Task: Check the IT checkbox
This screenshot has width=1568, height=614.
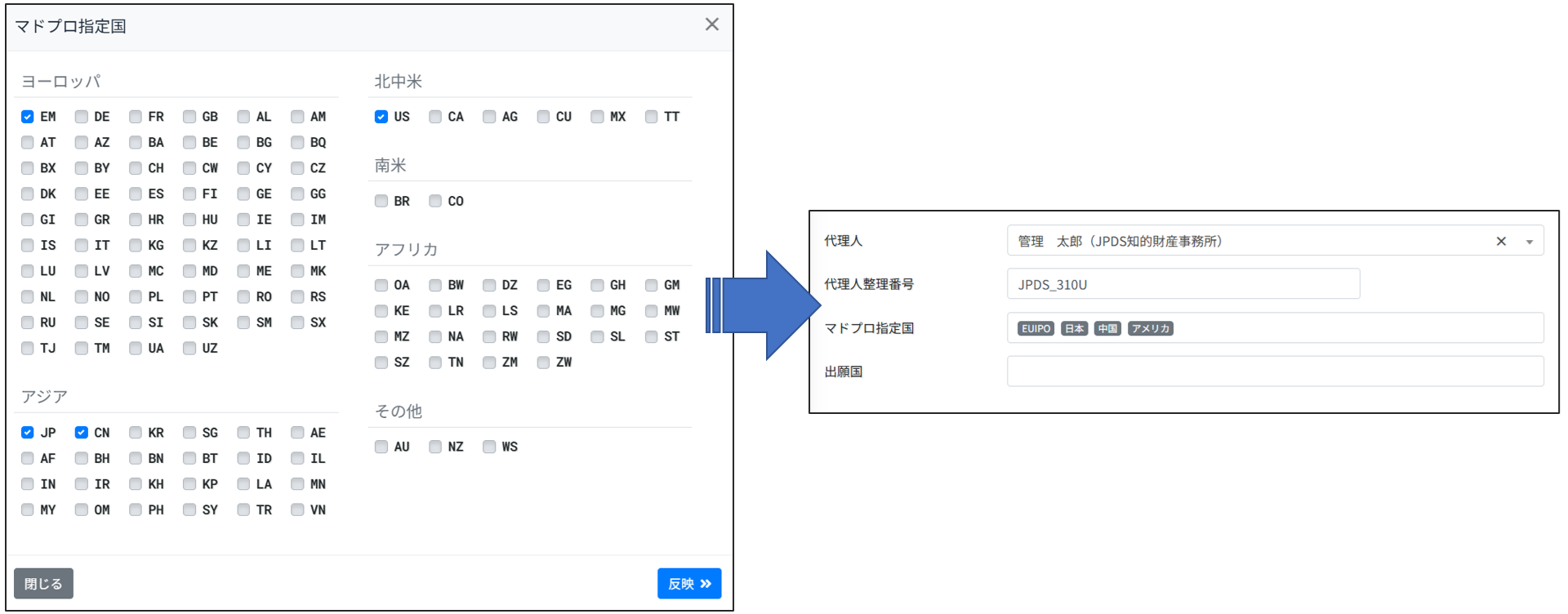Action: pyautogui.click(x=82, y=245)
